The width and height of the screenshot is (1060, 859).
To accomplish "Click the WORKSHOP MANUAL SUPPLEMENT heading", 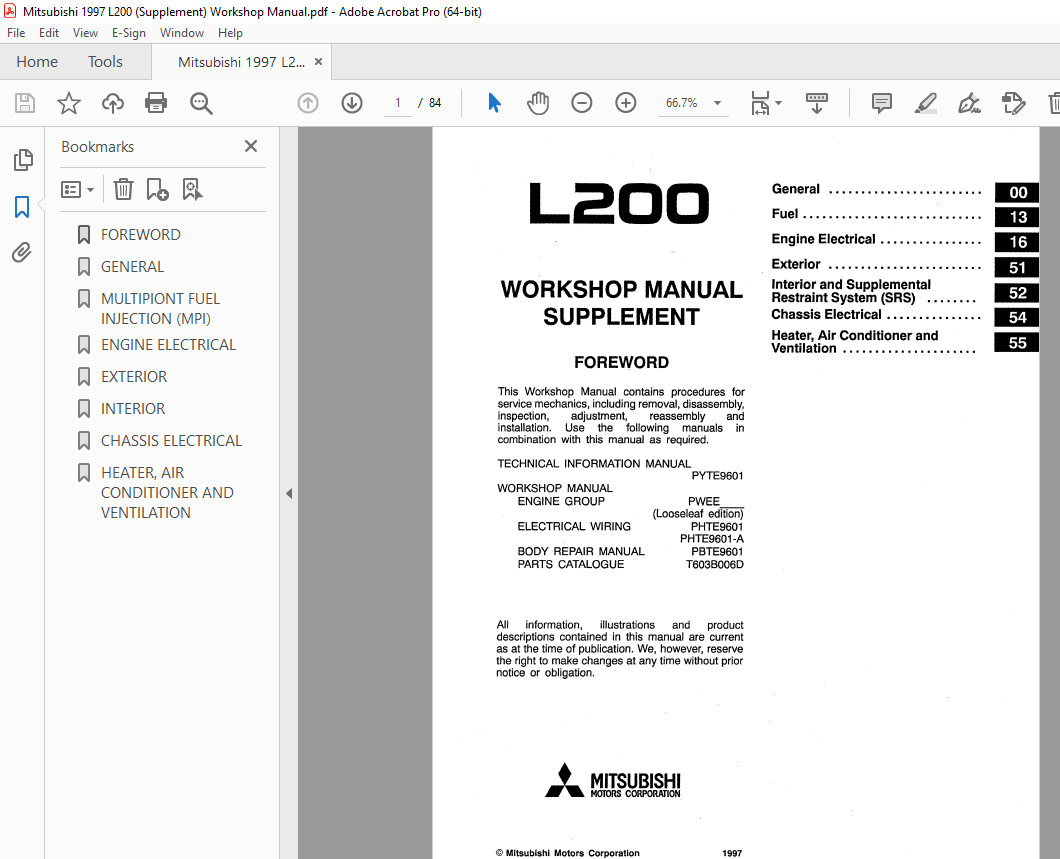I will click(621, 303).
